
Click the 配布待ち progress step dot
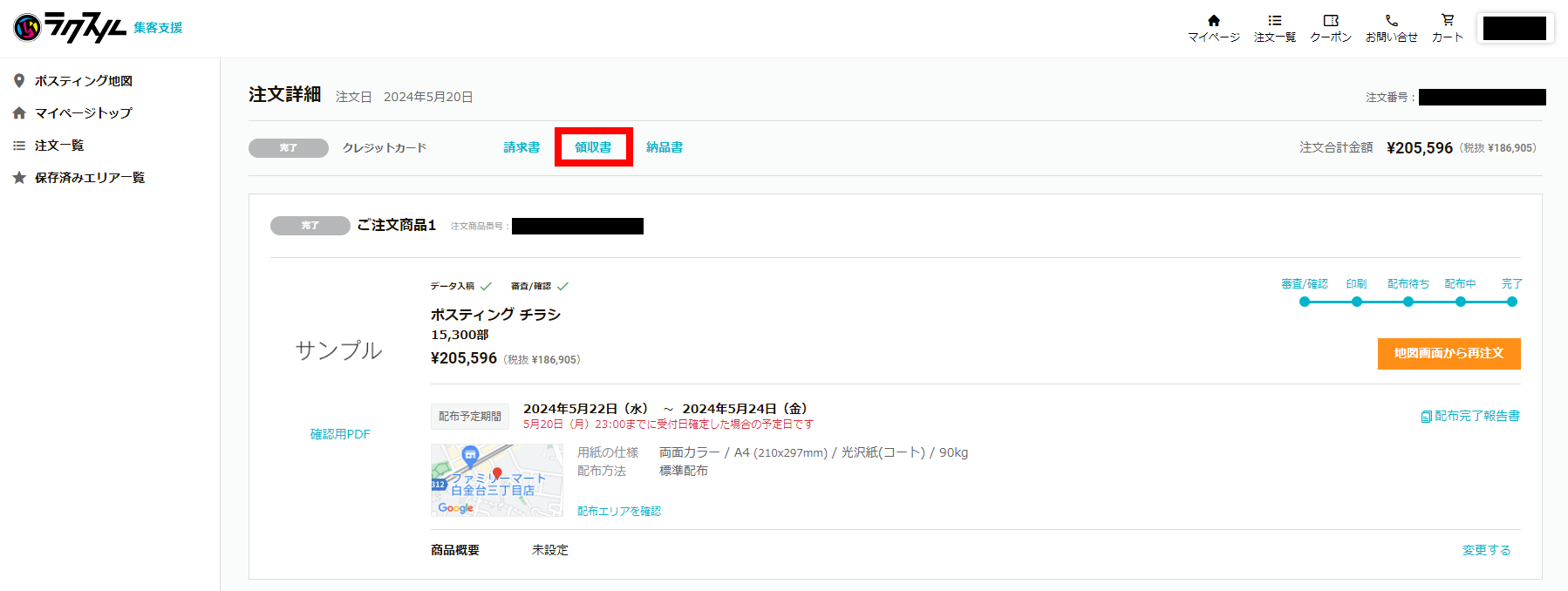pos(1408,302)
